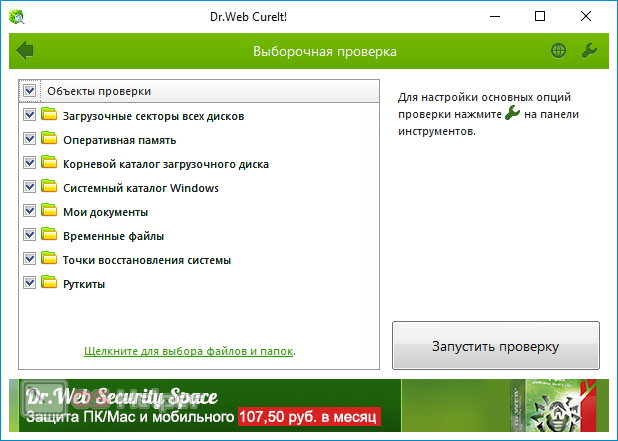Uncheck Мои документы checkbox
Screen dimensions: 618x441
click(x=30, y=211)
